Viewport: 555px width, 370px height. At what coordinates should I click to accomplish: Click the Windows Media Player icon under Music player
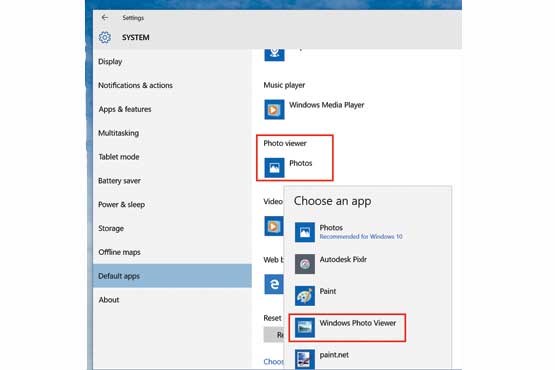[x=274, y=109]
